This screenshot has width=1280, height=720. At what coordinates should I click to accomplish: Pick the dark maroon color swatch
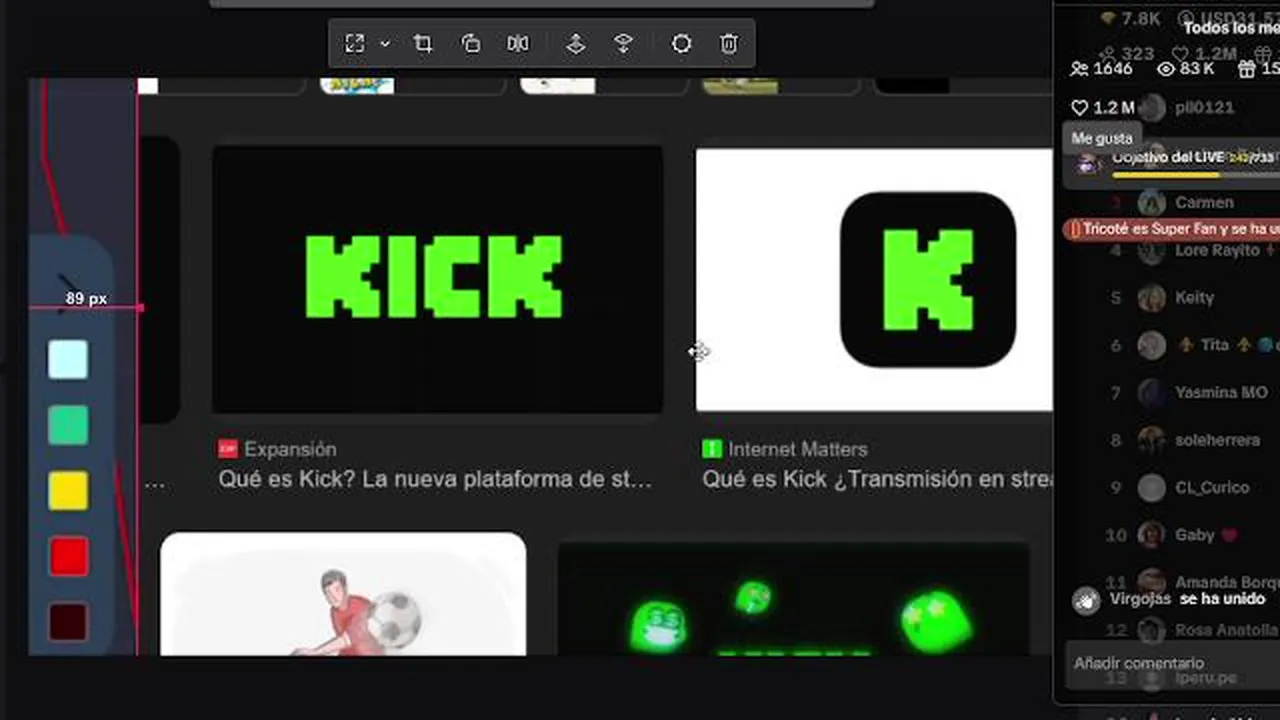(68, 622)
